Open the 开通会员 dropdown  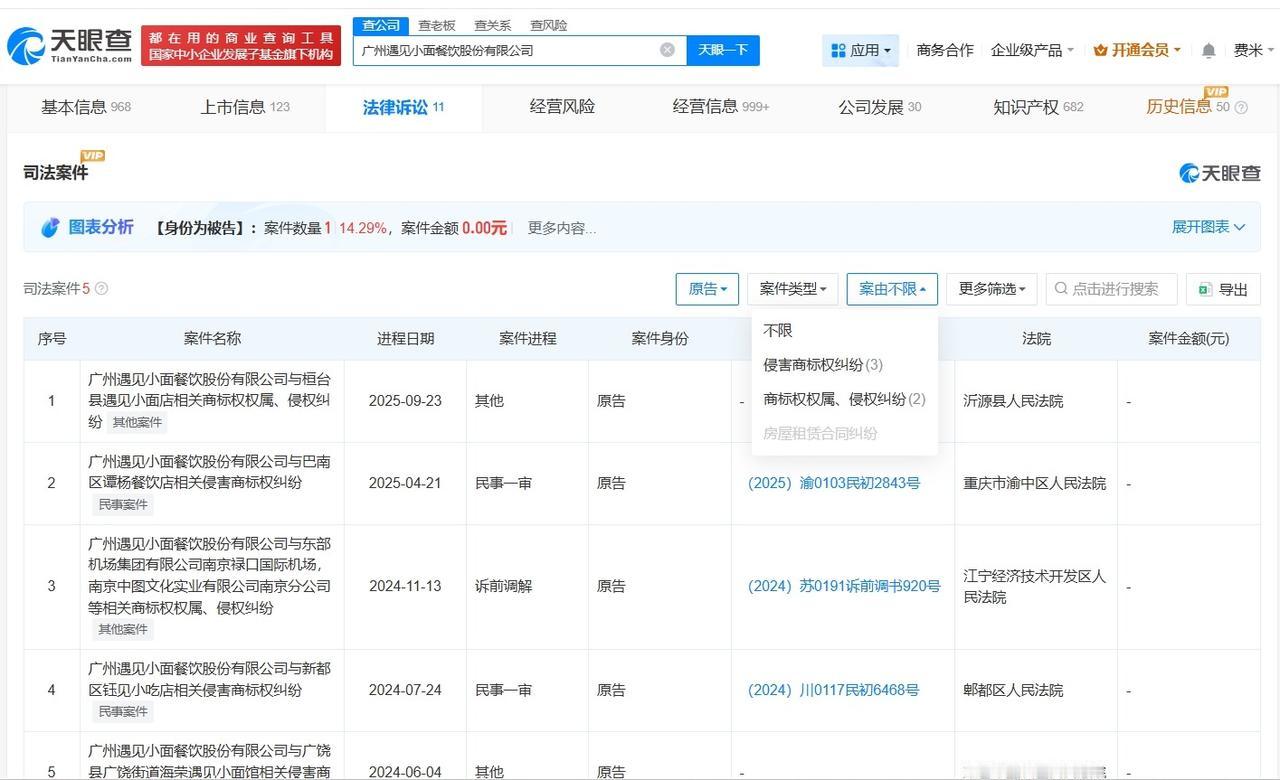1137,50
